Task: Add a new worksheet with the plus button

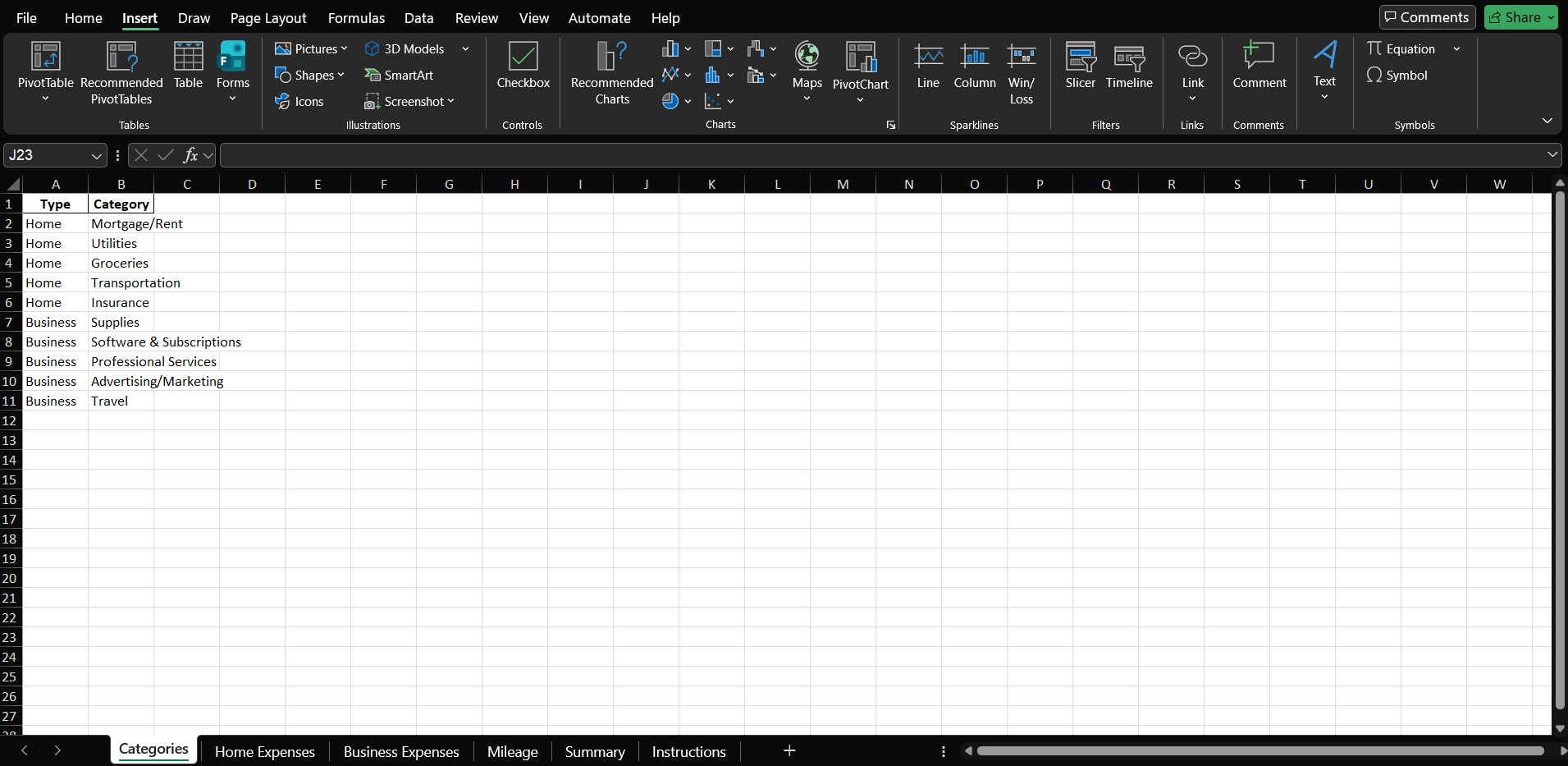Action: 788,750
